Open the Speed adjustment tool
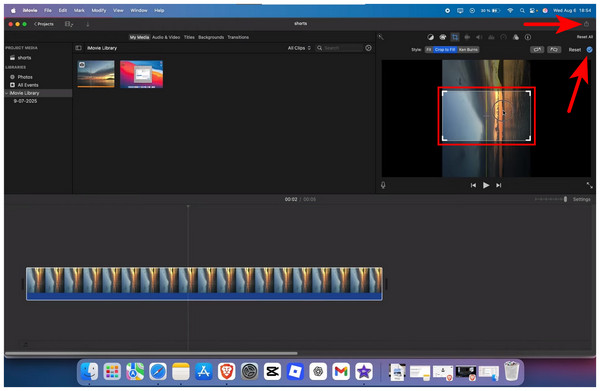This screenshot has width=600, height=391. [504, 37]
